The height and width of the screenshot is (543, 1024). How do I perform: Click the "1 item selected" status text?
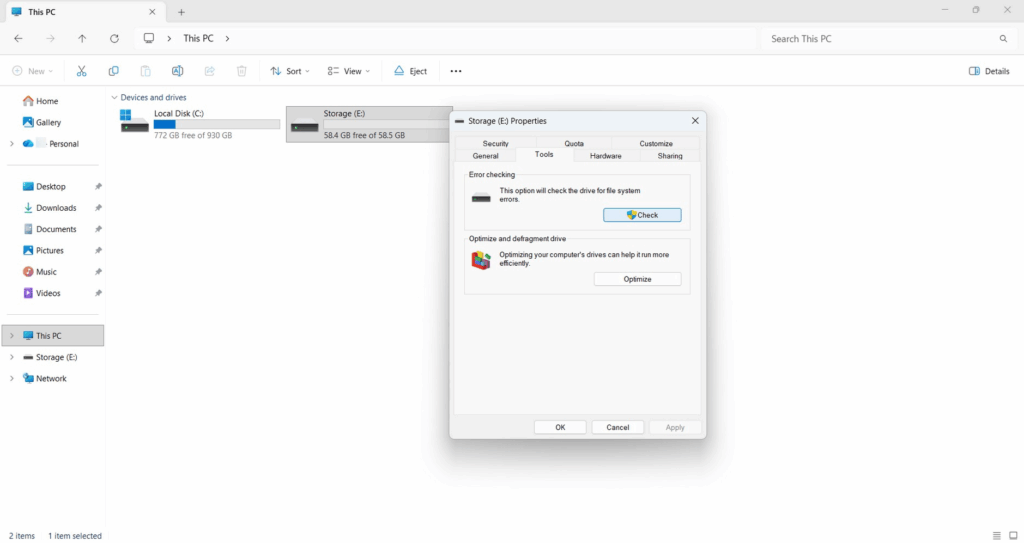(x=74, y=536)
